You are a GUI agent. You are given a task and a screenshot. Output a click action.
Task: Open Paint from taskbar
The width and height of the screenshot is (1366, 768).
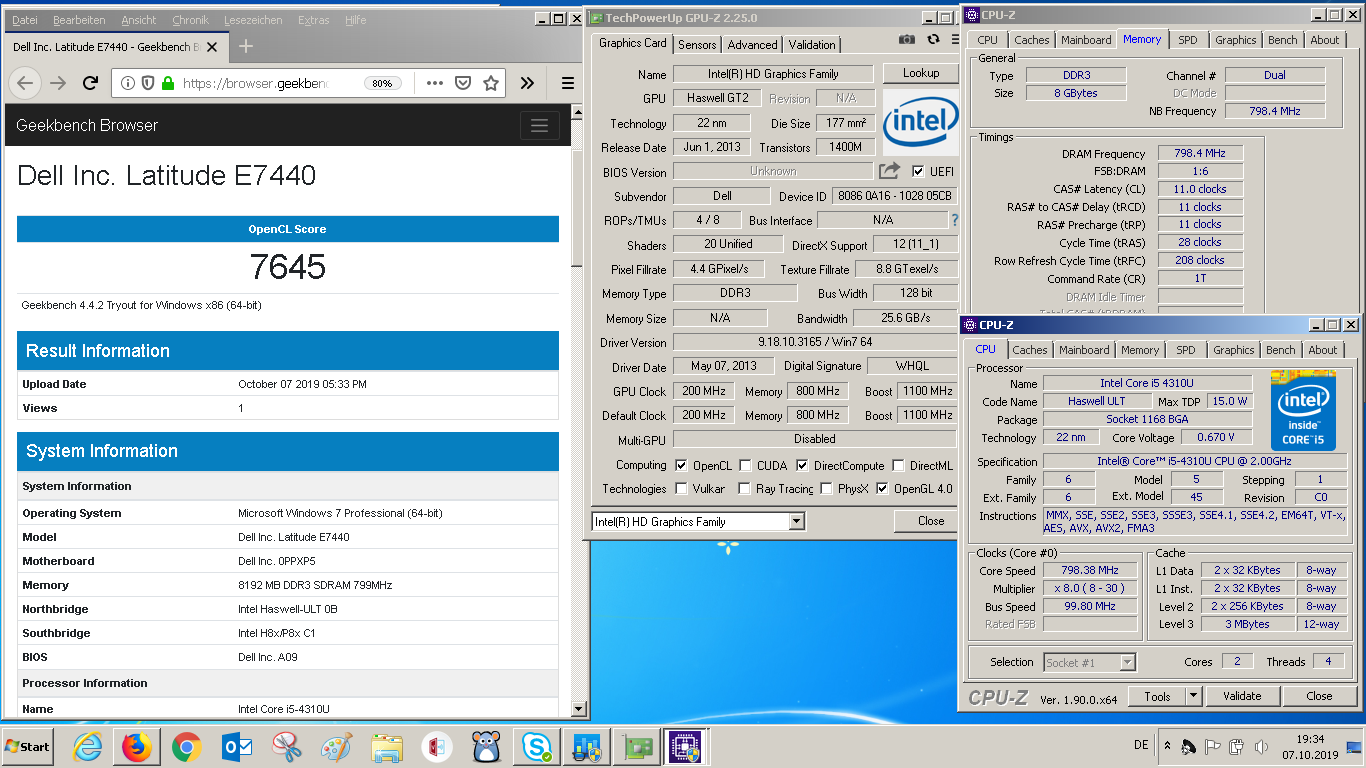(x=336, y=747)
